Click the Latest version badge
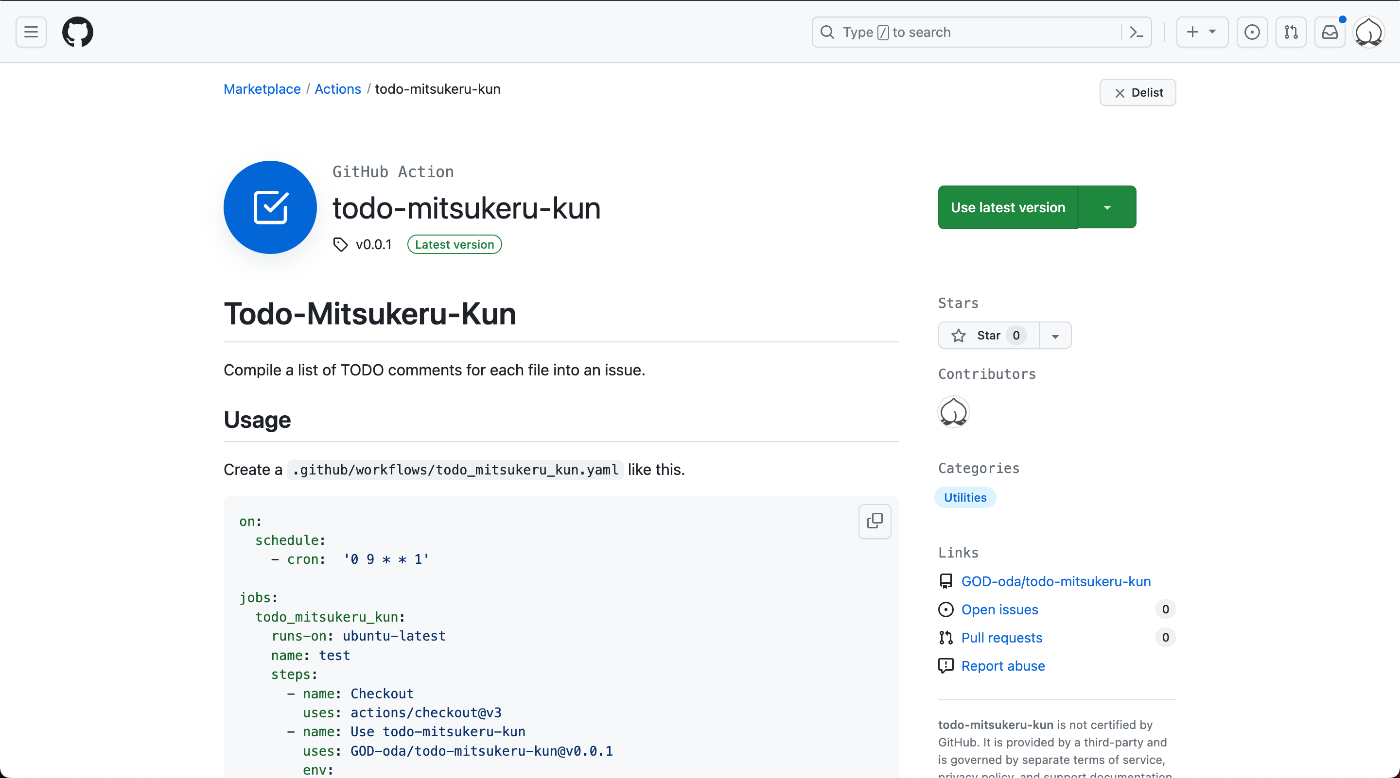1400x778 pixels. click(454, 244)
